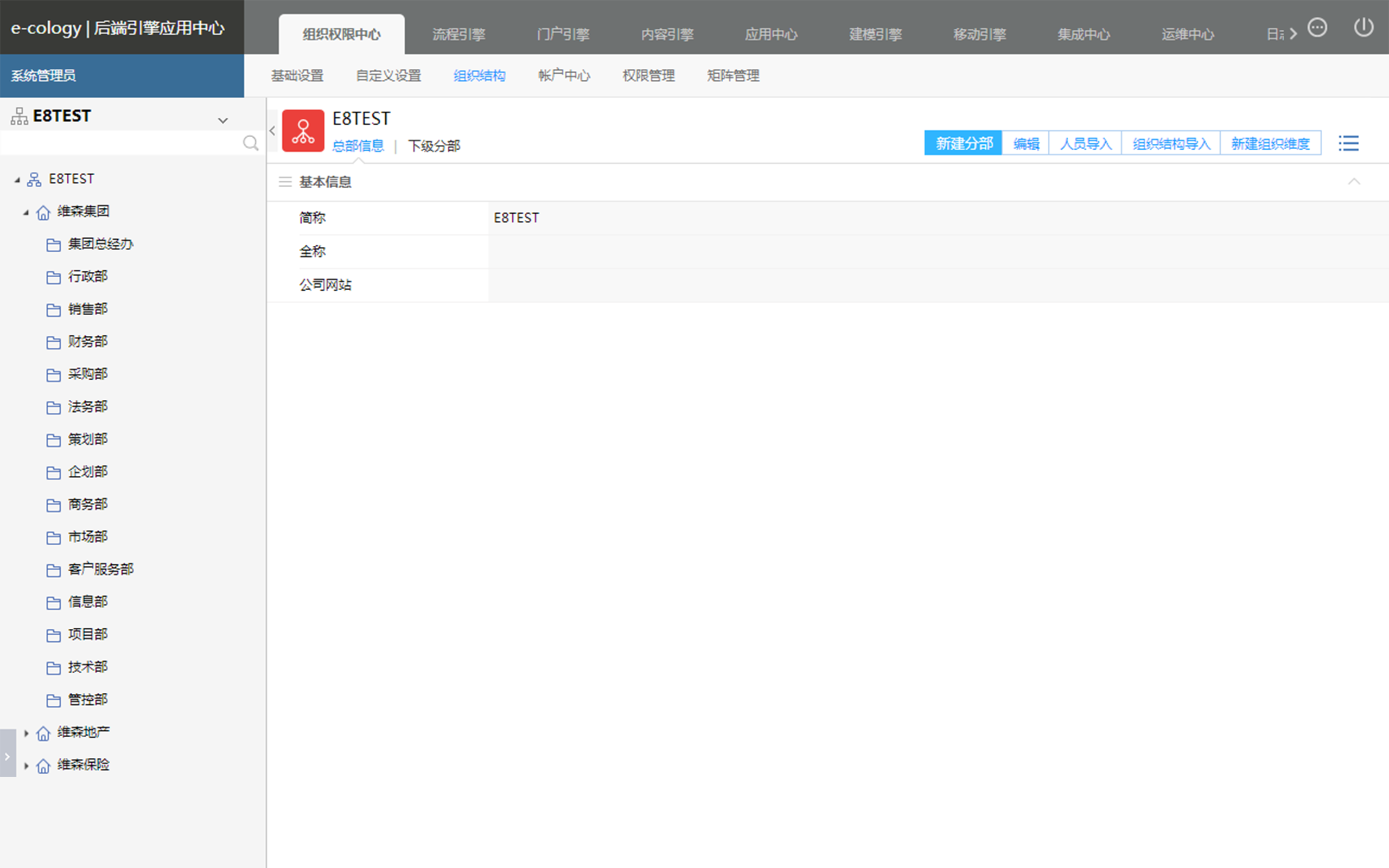
Task: Focus the organization search input field
Action: (120, 143)
